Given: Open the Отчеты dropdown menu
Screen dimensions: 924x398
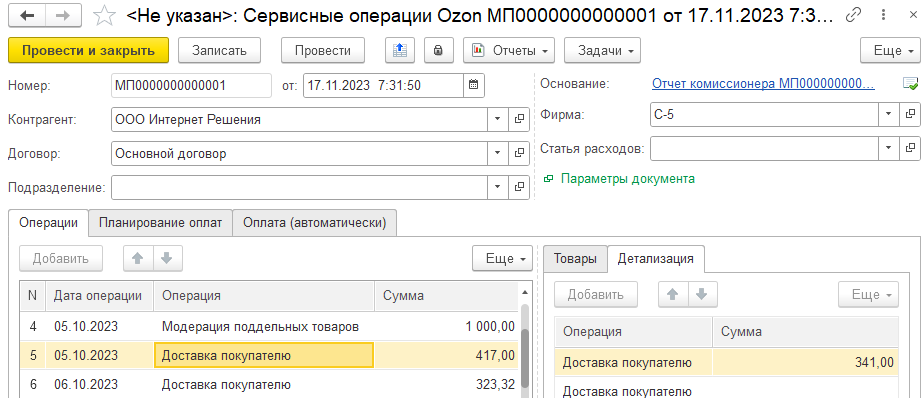Looking at the screenshot, I should pyautogui.click(x=510, y=51).
